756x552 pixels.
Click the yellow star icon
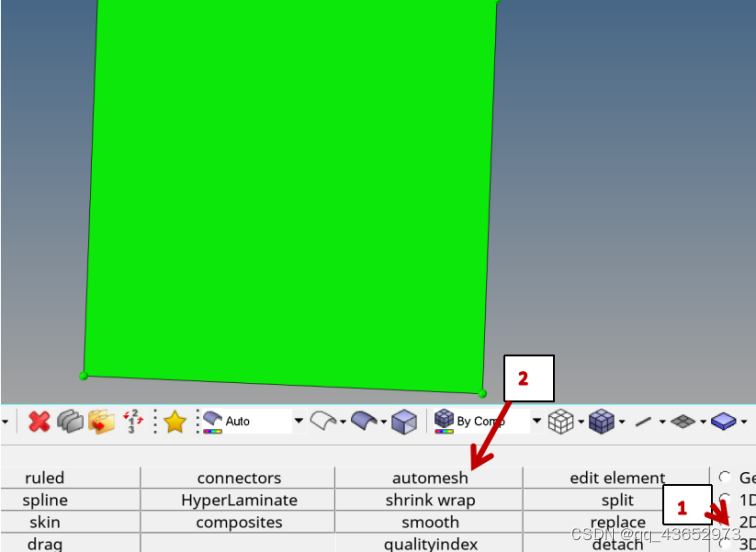pyautogui.click(x=175, y=422)
